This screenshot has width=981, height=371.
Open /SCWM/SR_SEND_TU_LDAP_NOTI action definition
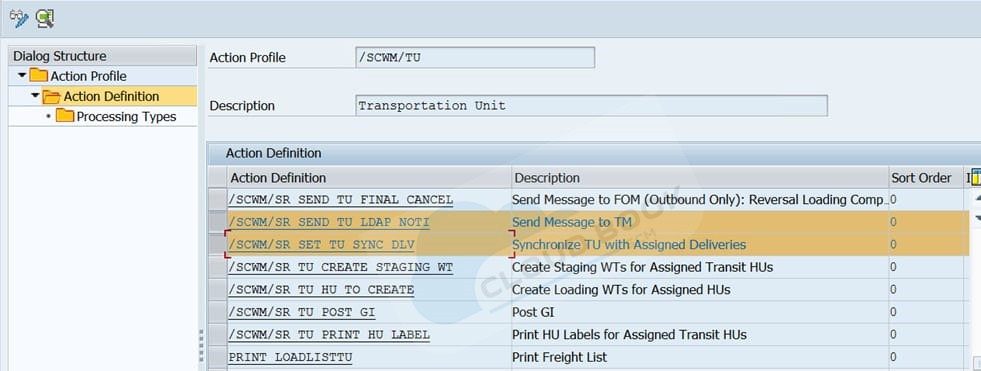pos(329,223)
